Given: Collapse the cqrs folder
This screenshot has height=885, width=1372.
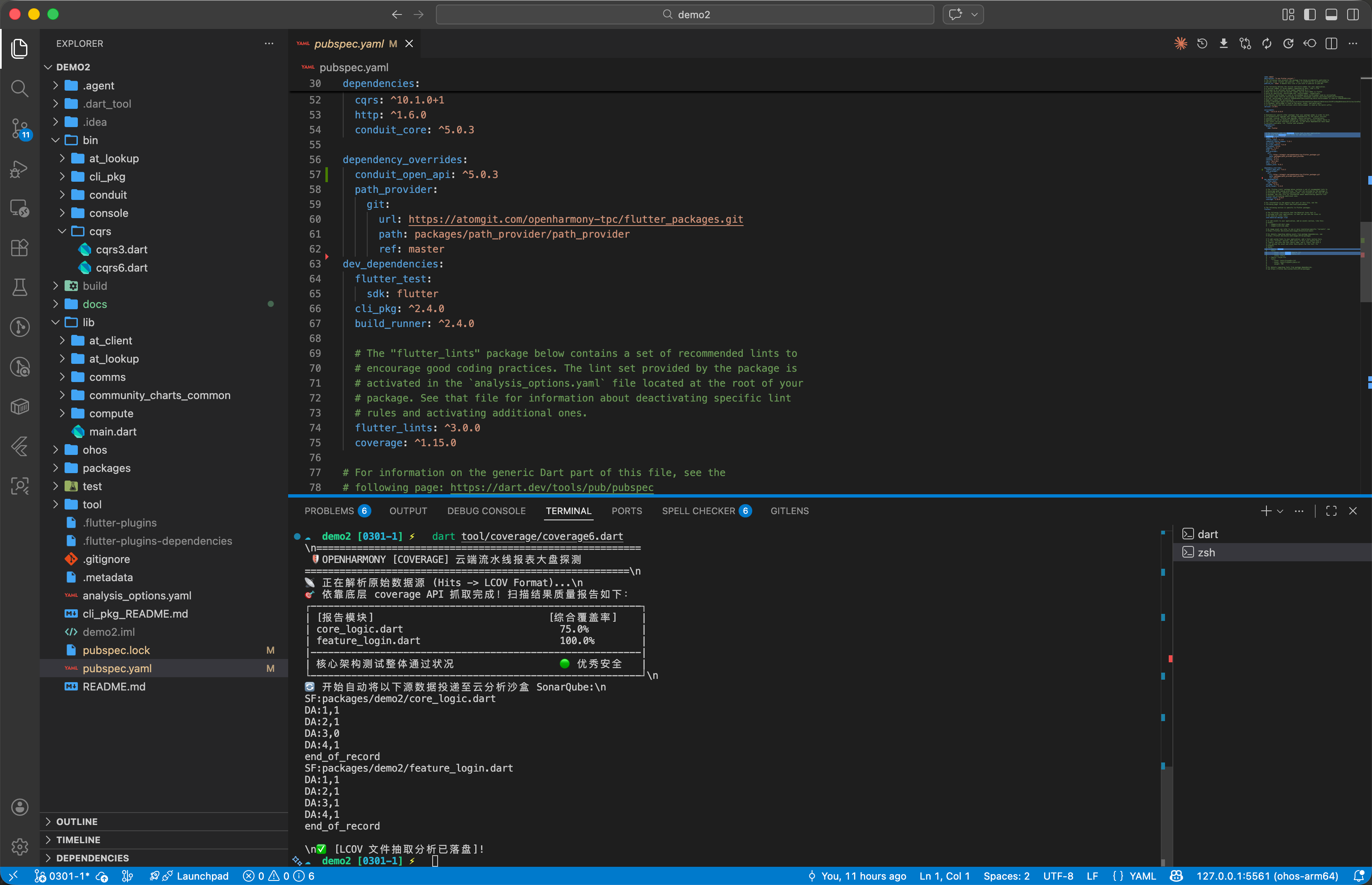Looking at the screenshot, I should (x=99, y=231).
